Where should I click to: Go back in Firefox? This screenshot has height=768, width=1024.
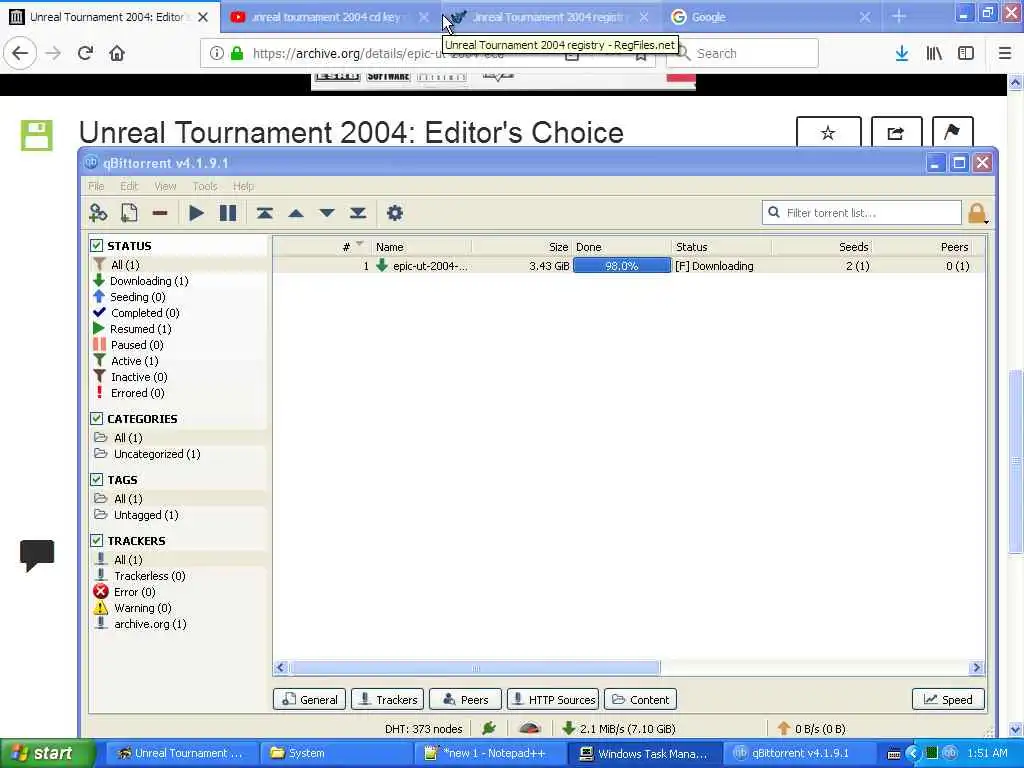20,53
